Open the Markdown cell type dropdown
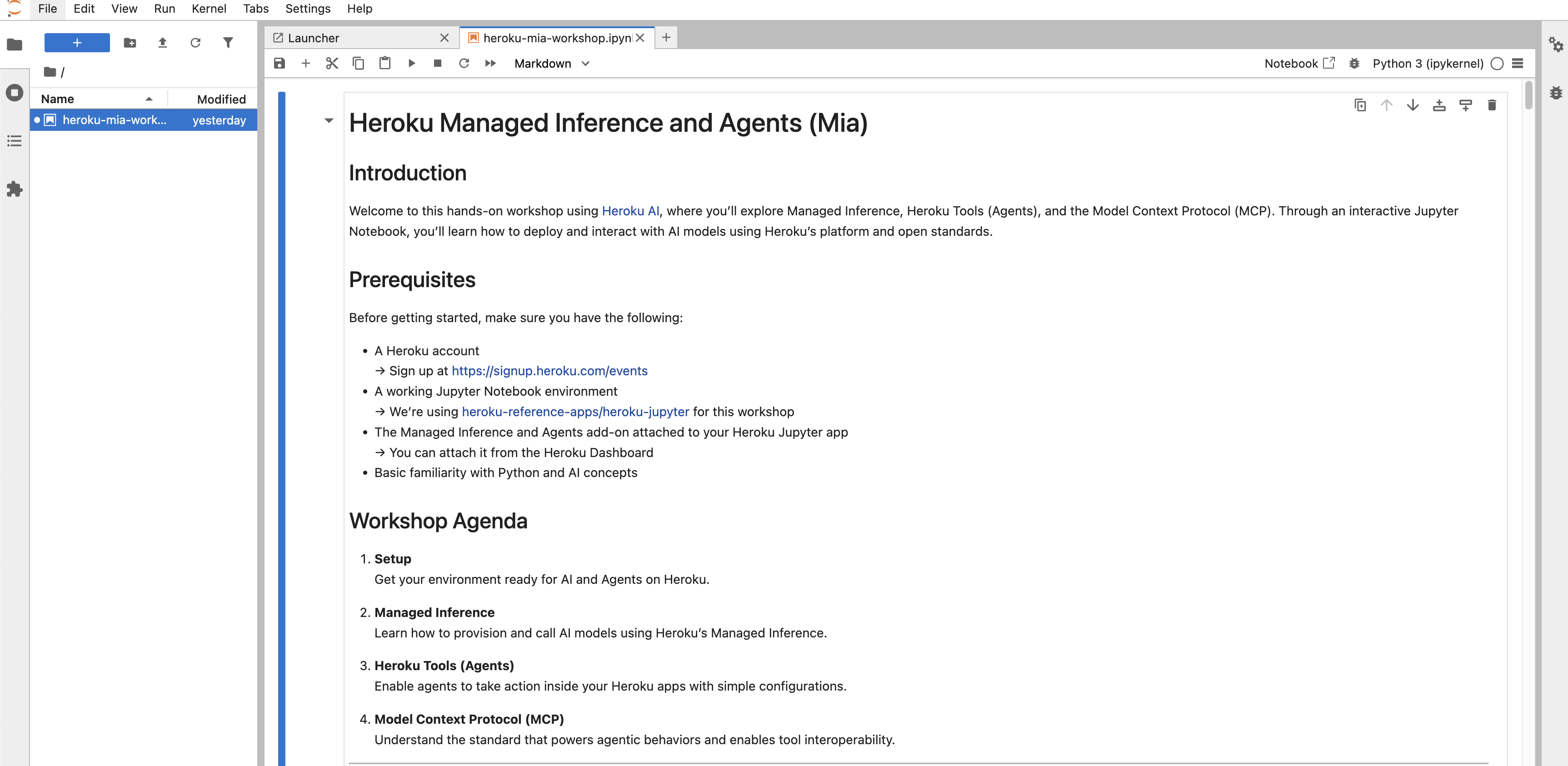The image size is (1568, 766). [x=551, y=63]
